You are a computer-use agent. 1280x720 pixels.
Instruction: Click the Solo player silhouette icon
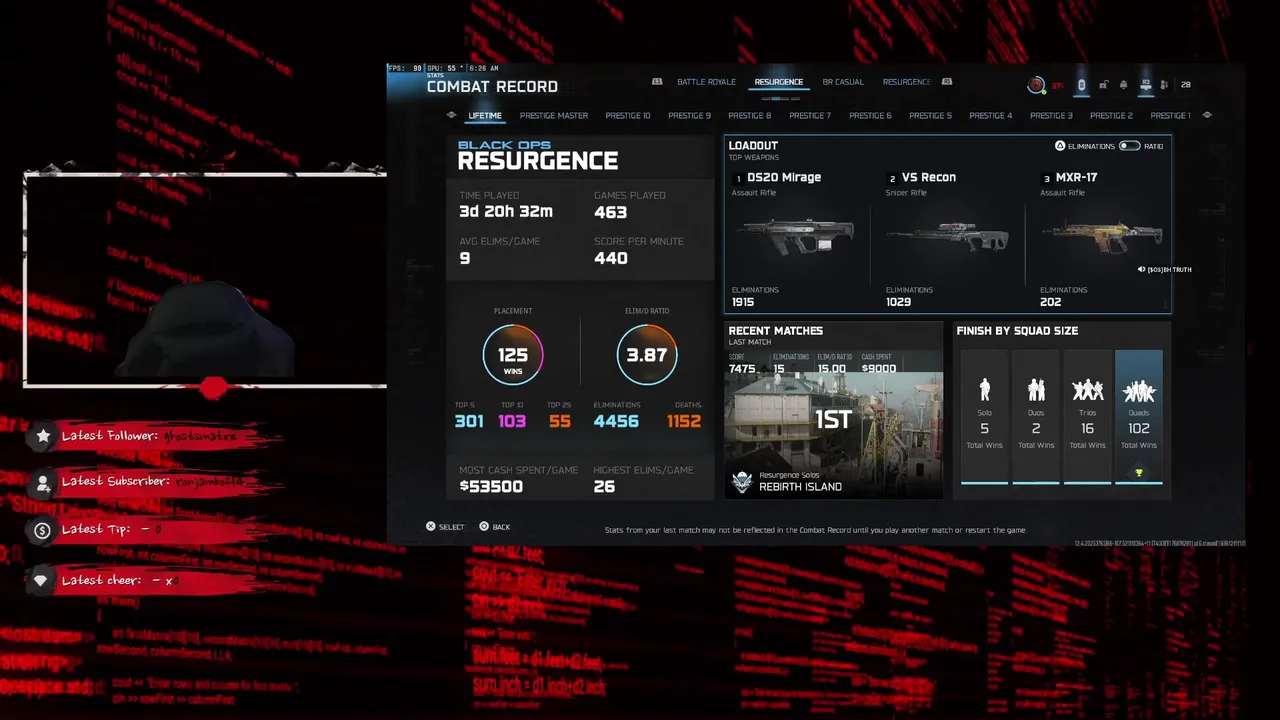(x=984, y=389)
